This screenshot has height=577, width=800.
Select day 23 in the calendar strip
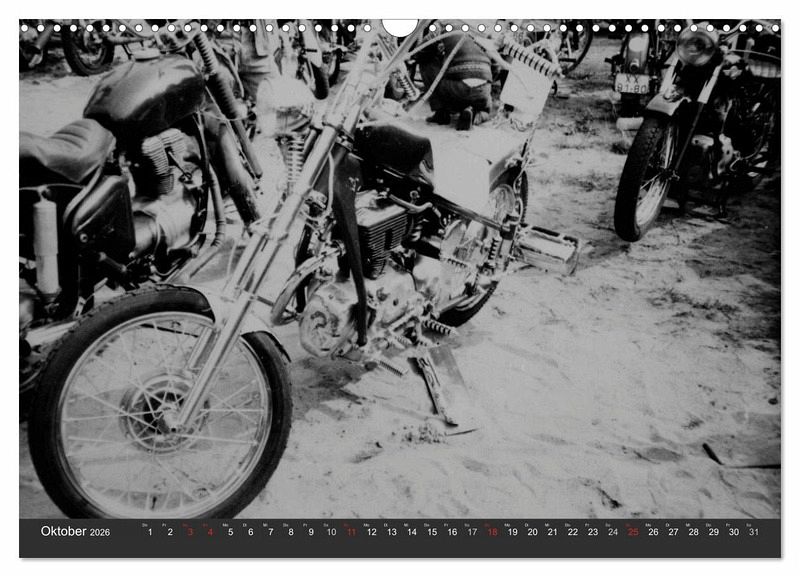[593, 532]
